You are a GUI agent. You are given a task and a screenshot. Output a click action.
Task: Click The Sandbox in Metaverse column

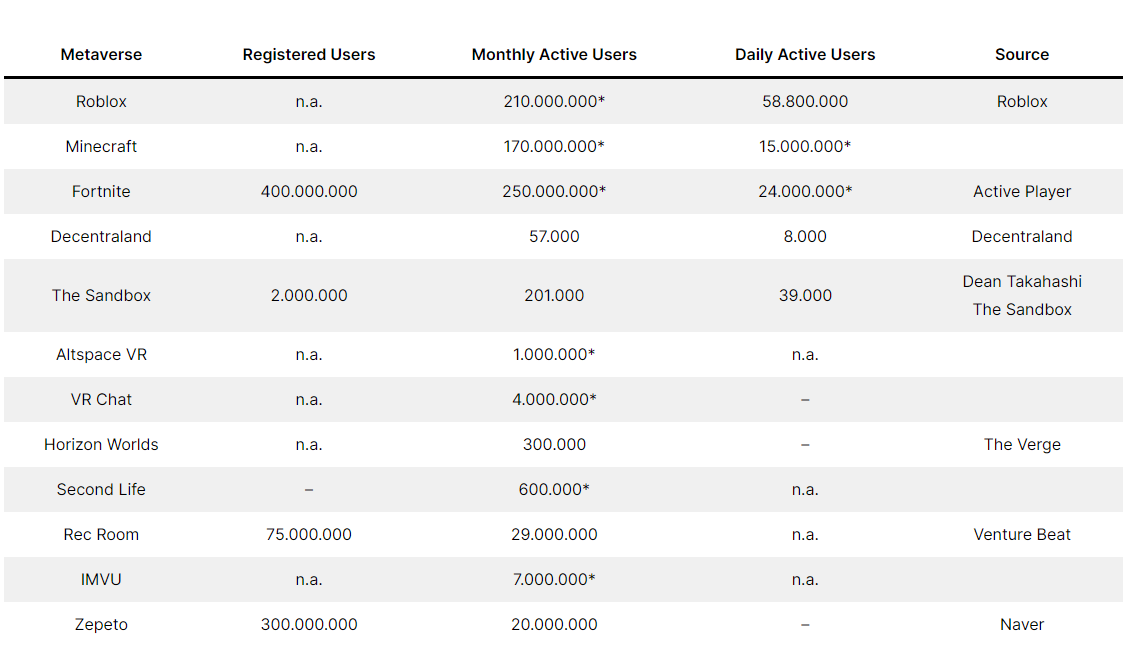(101, 296)
